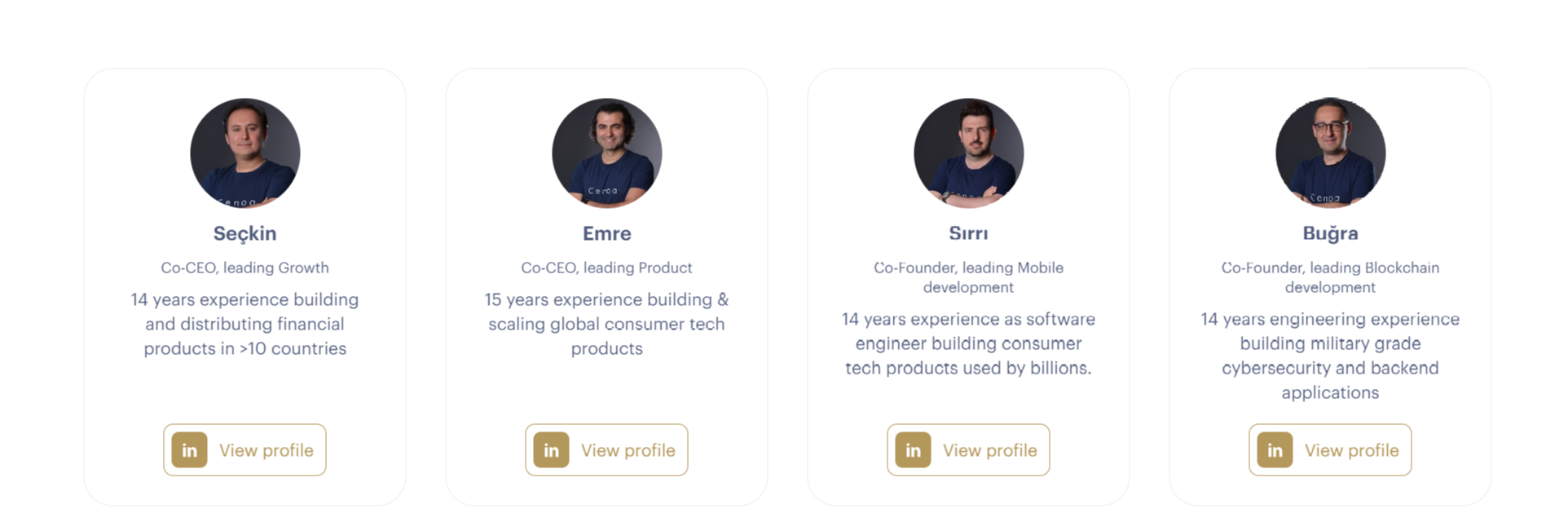Open Sırrı's View profile link

(968, 450)
